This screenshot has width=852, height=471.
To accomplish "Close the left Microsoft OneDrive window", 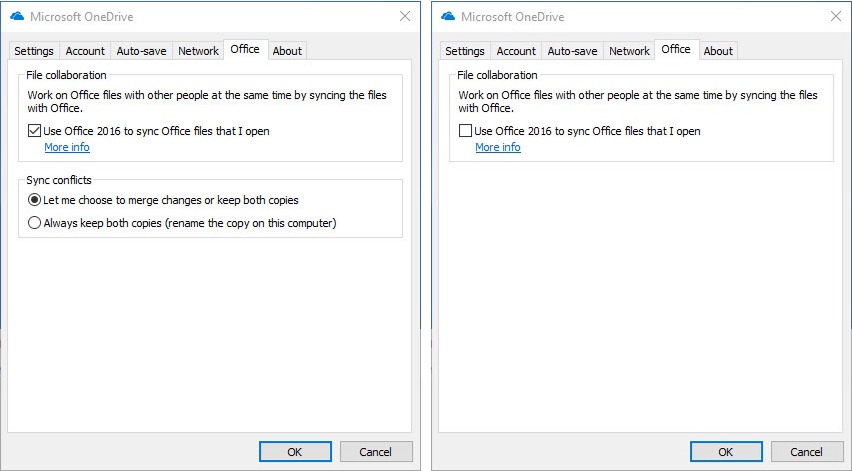I will coord(405,16).
